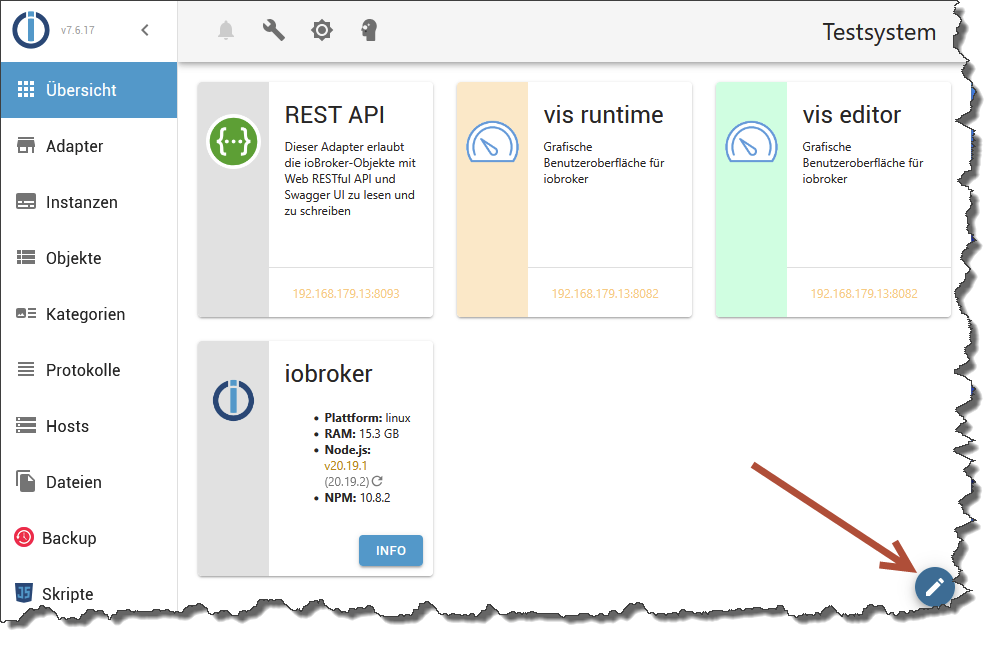Viewport: 998px width, 646px height.
Task: Open system settings gear icon
Action: [x=321, y=30]
